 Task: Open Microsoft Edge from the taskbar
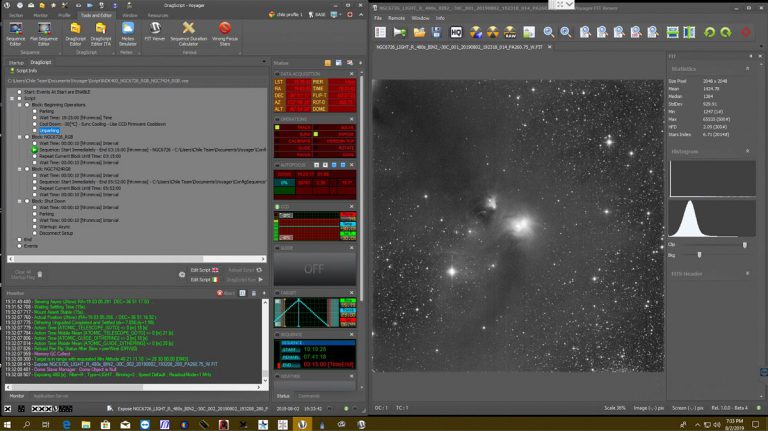[67, 425]
